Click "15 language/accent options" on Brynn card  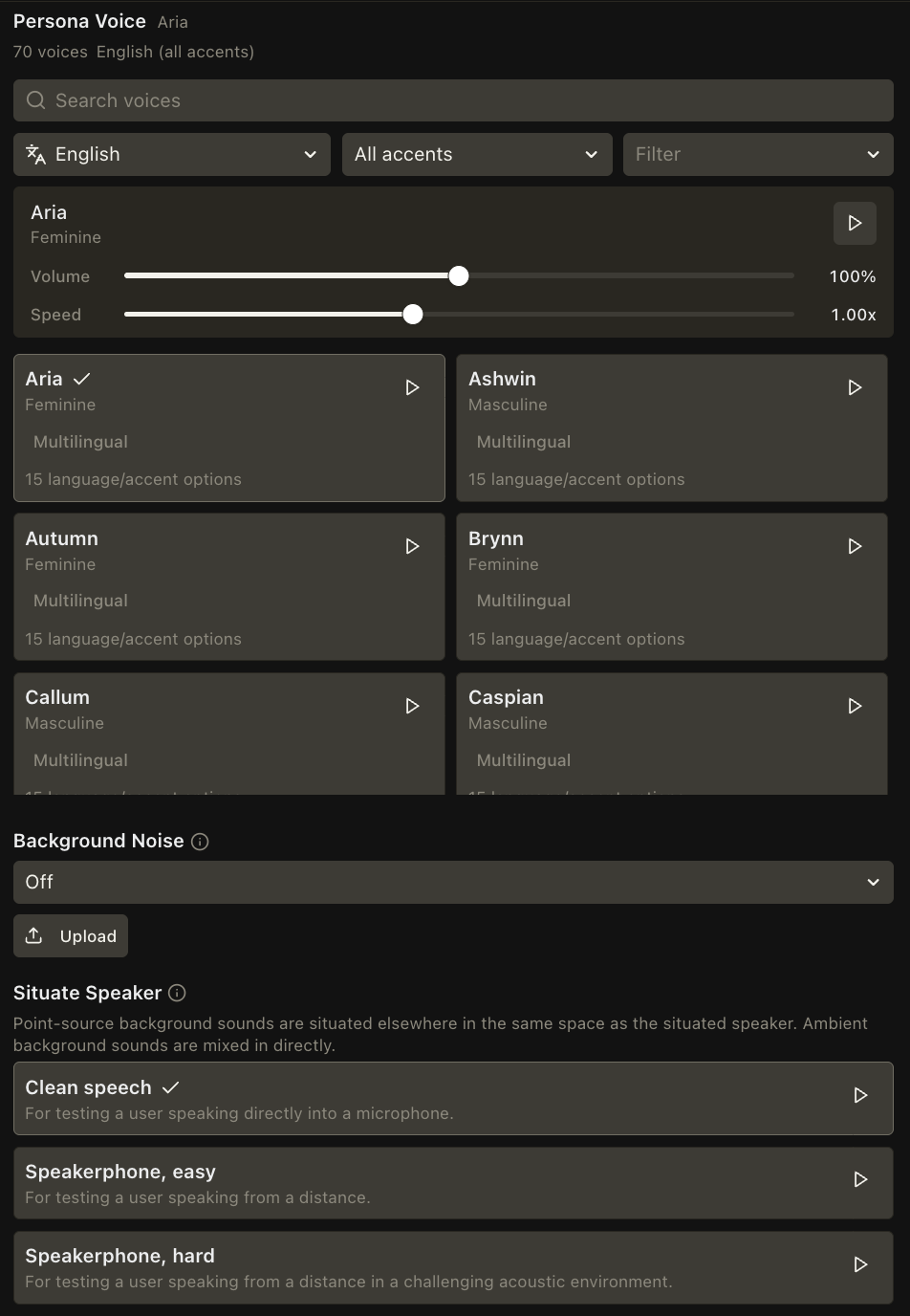click(x=576, y=639)
